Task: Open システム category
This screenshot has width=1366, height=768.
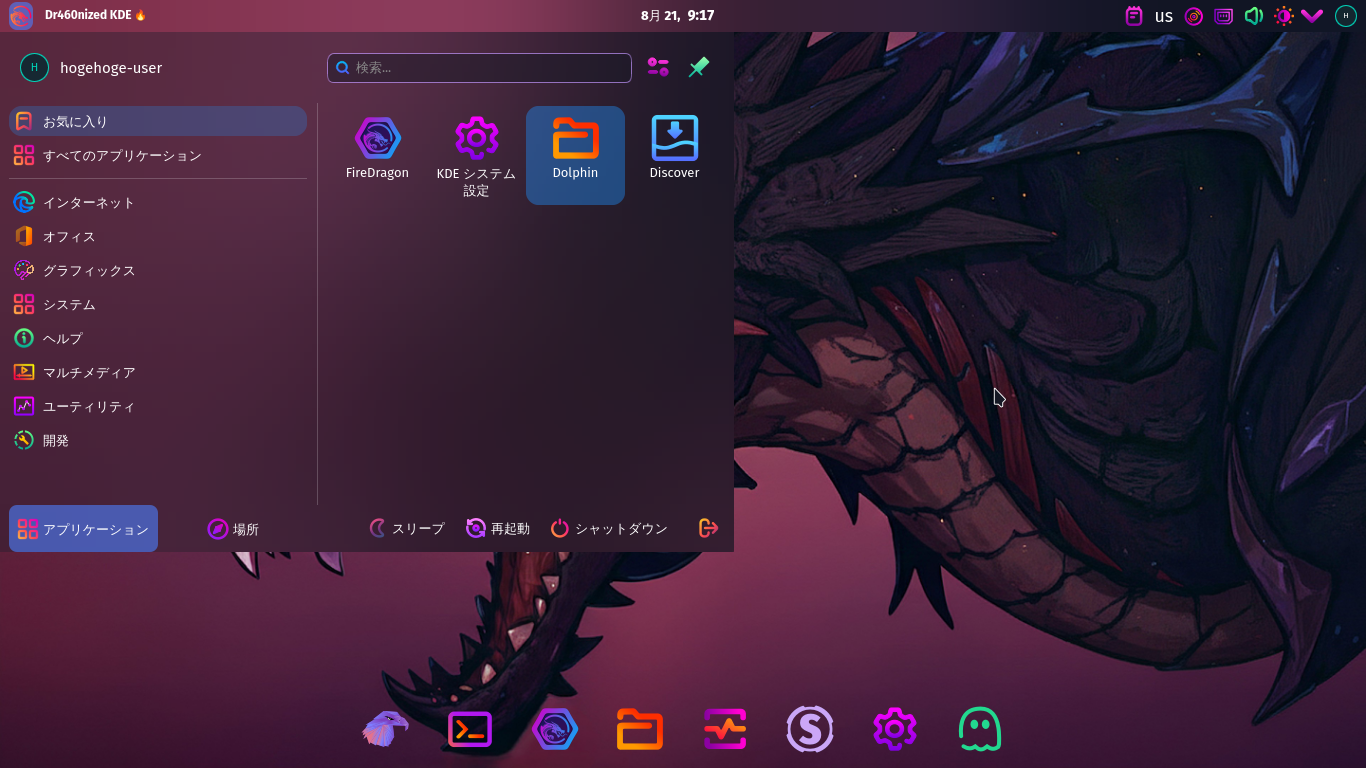Action: coord(158,304)
